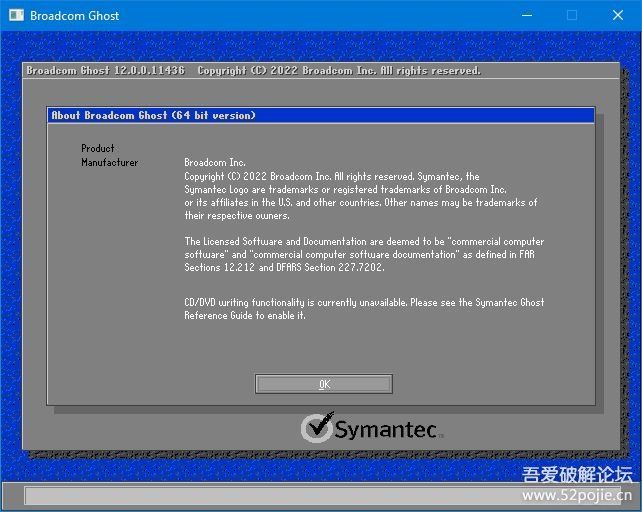Click the Broadcom Ghost window title text
Viewport: 642px width, 512px height.
coord(75,15)
